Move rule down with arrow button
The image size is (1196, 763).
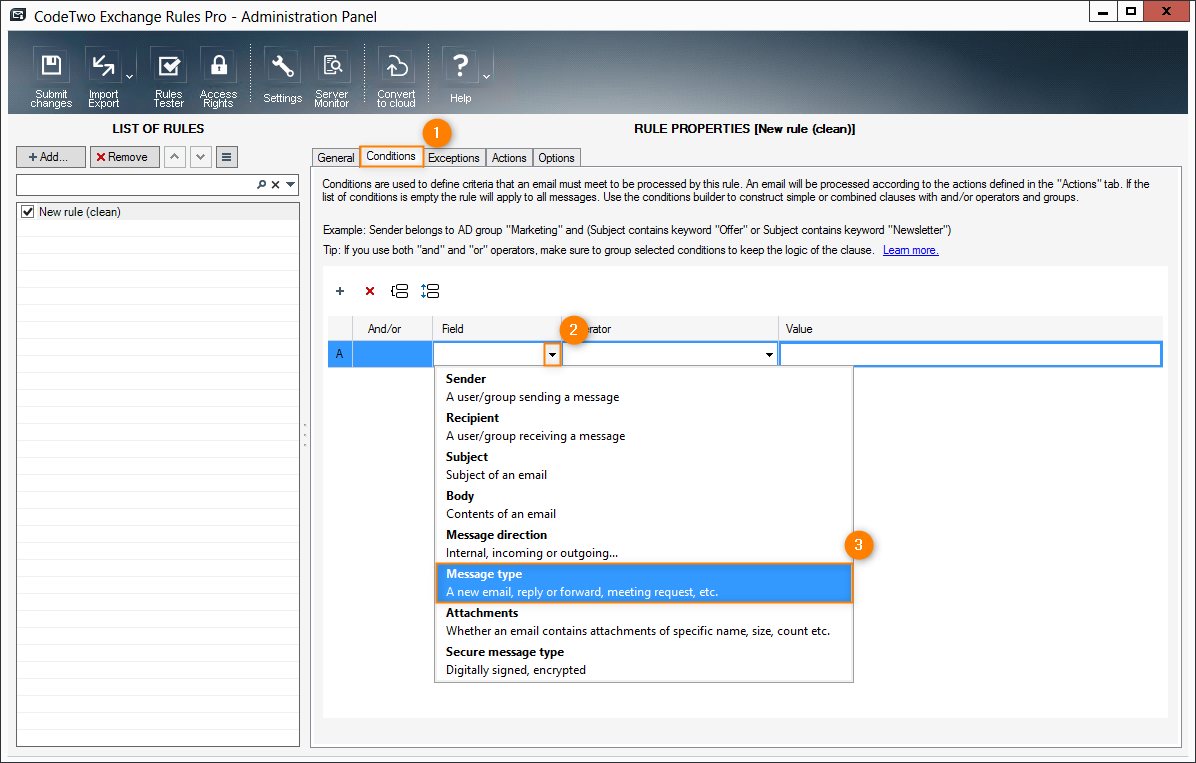click(201, 157)
